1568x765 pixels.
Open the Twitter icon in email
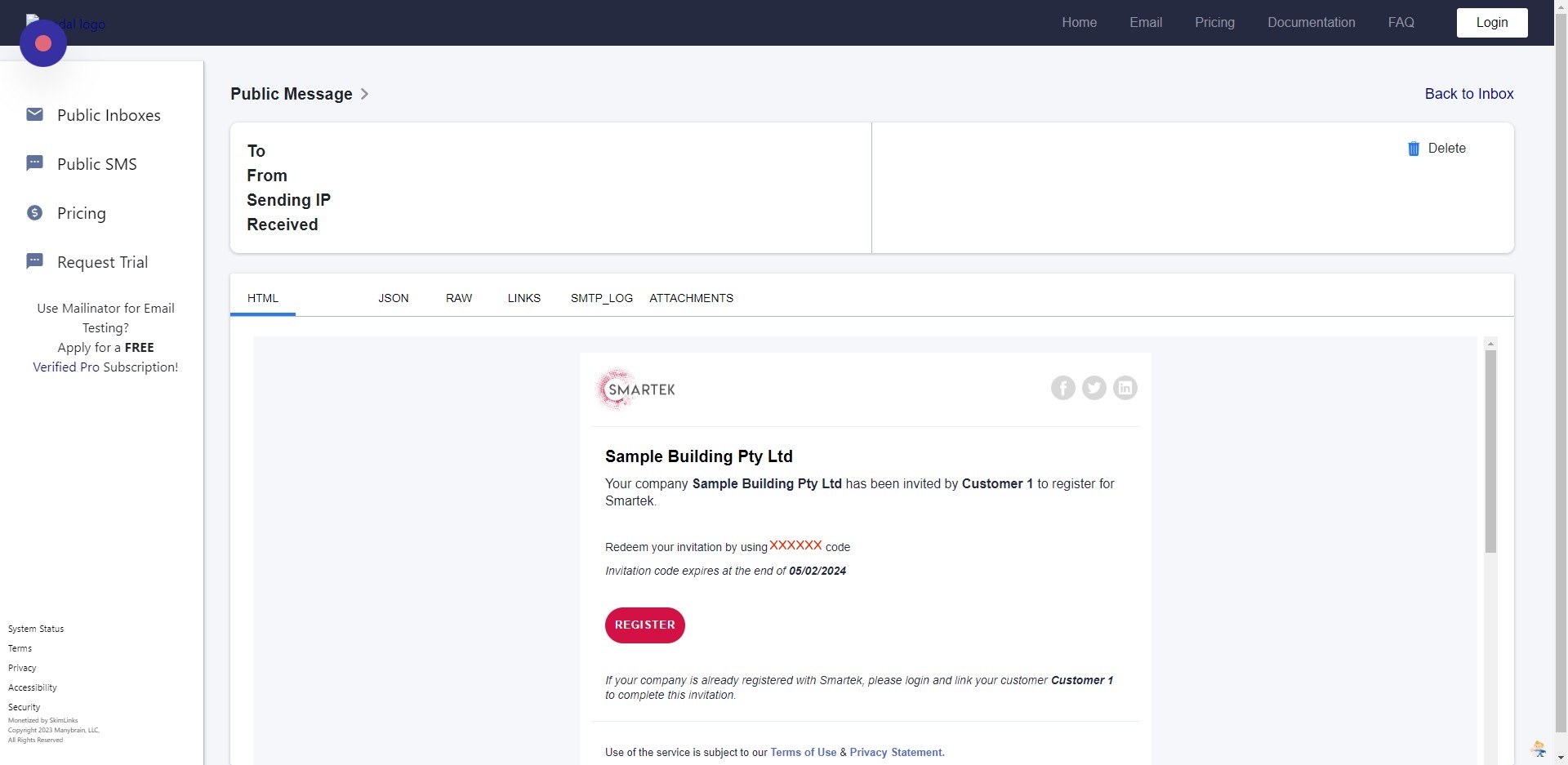coord(1094,388)
